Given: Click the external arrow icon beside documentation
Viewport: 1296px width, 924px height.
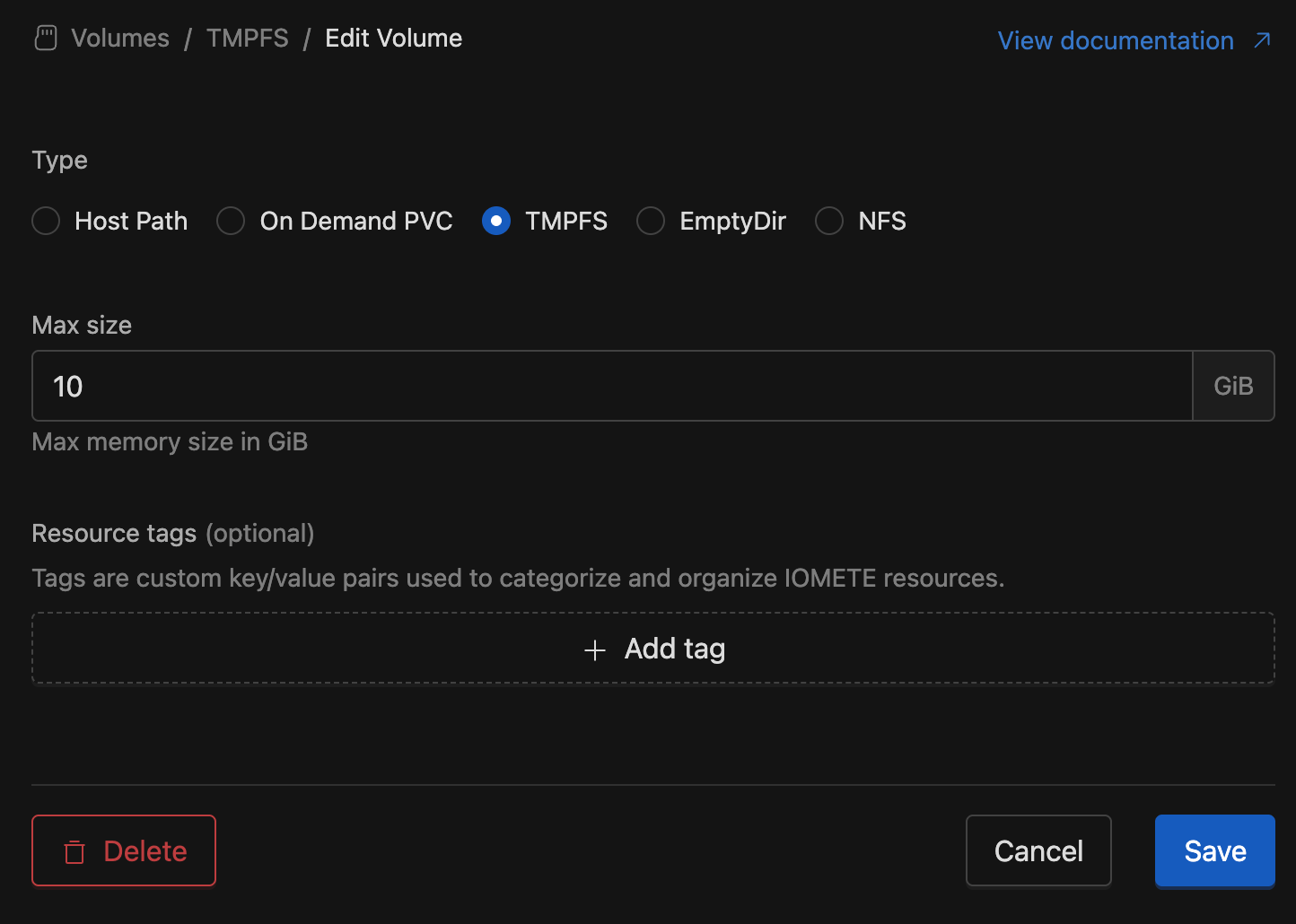Looking at the screenshot, I should (x=1262, y=40).
